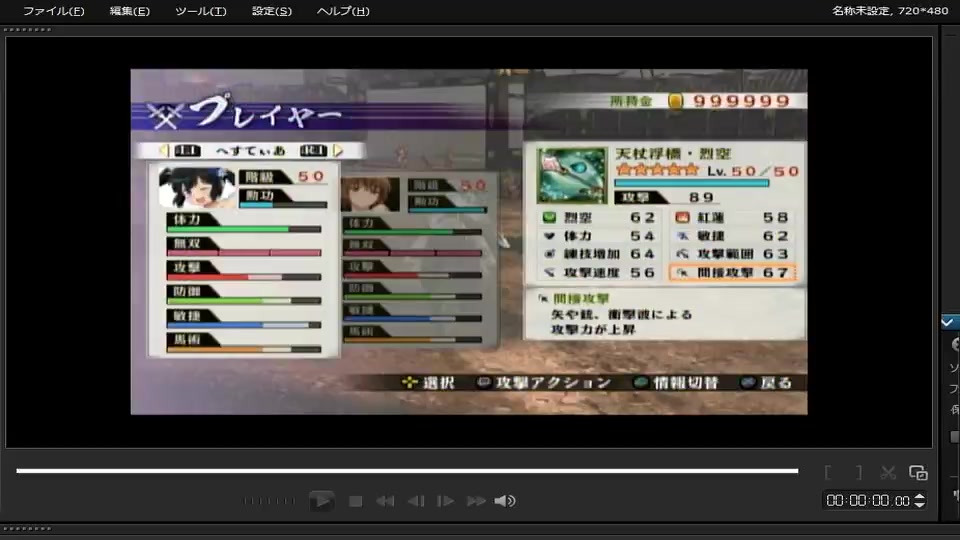Viewport: 960px width, 540px height.
Task: Click the 情報切替 prompt in the preview
Action: (x=677, y=383)
